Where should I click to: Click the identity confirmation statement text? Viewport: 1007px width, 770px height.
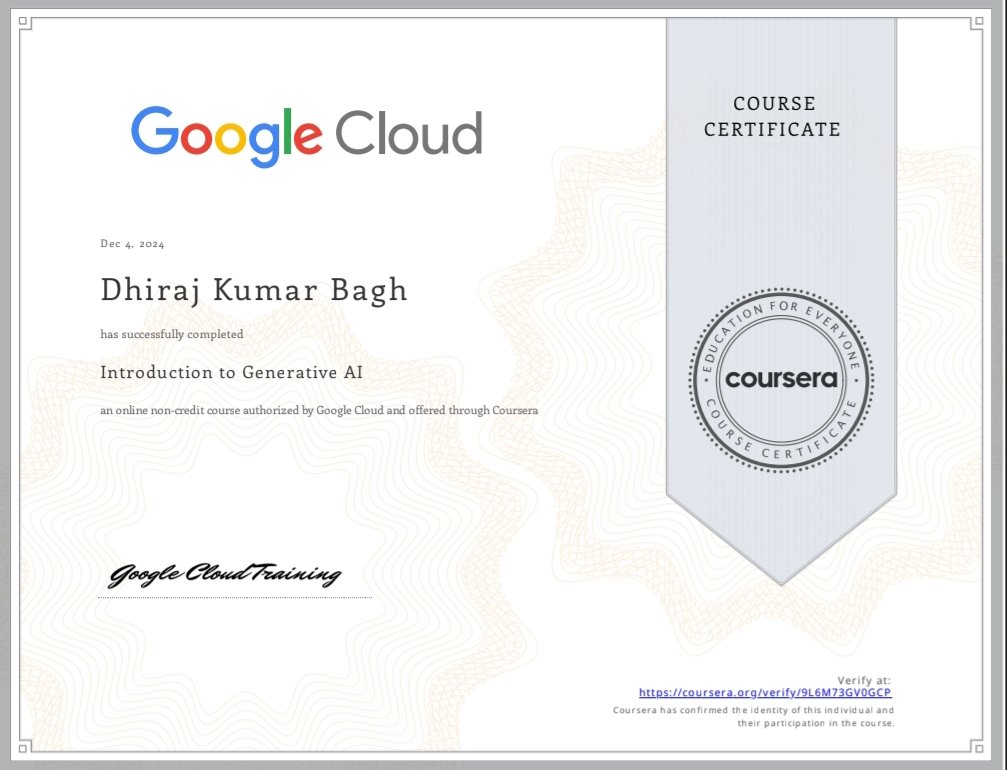753,717
